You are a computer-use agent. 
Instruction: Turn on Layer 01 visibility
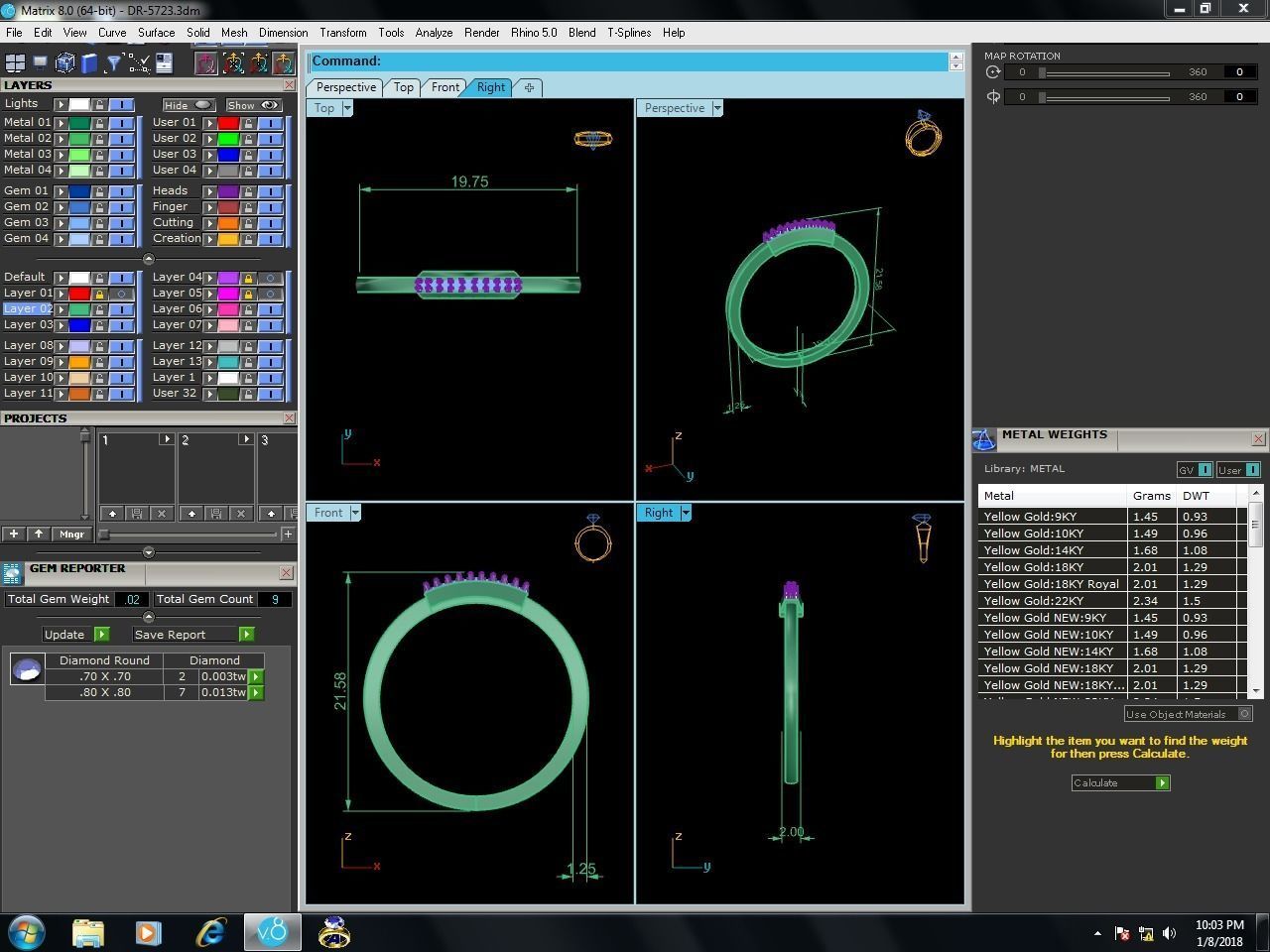(x=121, y=294)
